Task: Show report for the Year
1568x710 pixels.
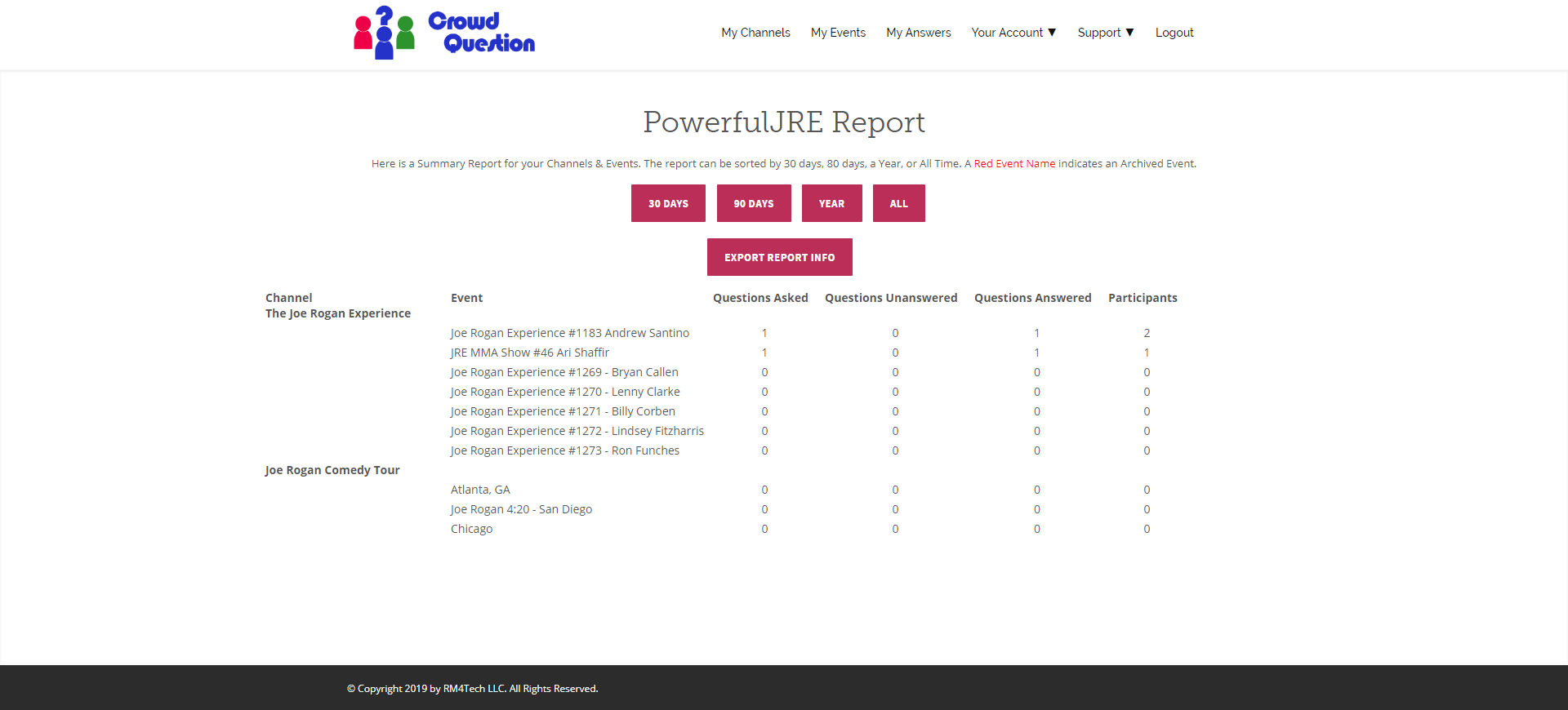Action: (831, 203)
